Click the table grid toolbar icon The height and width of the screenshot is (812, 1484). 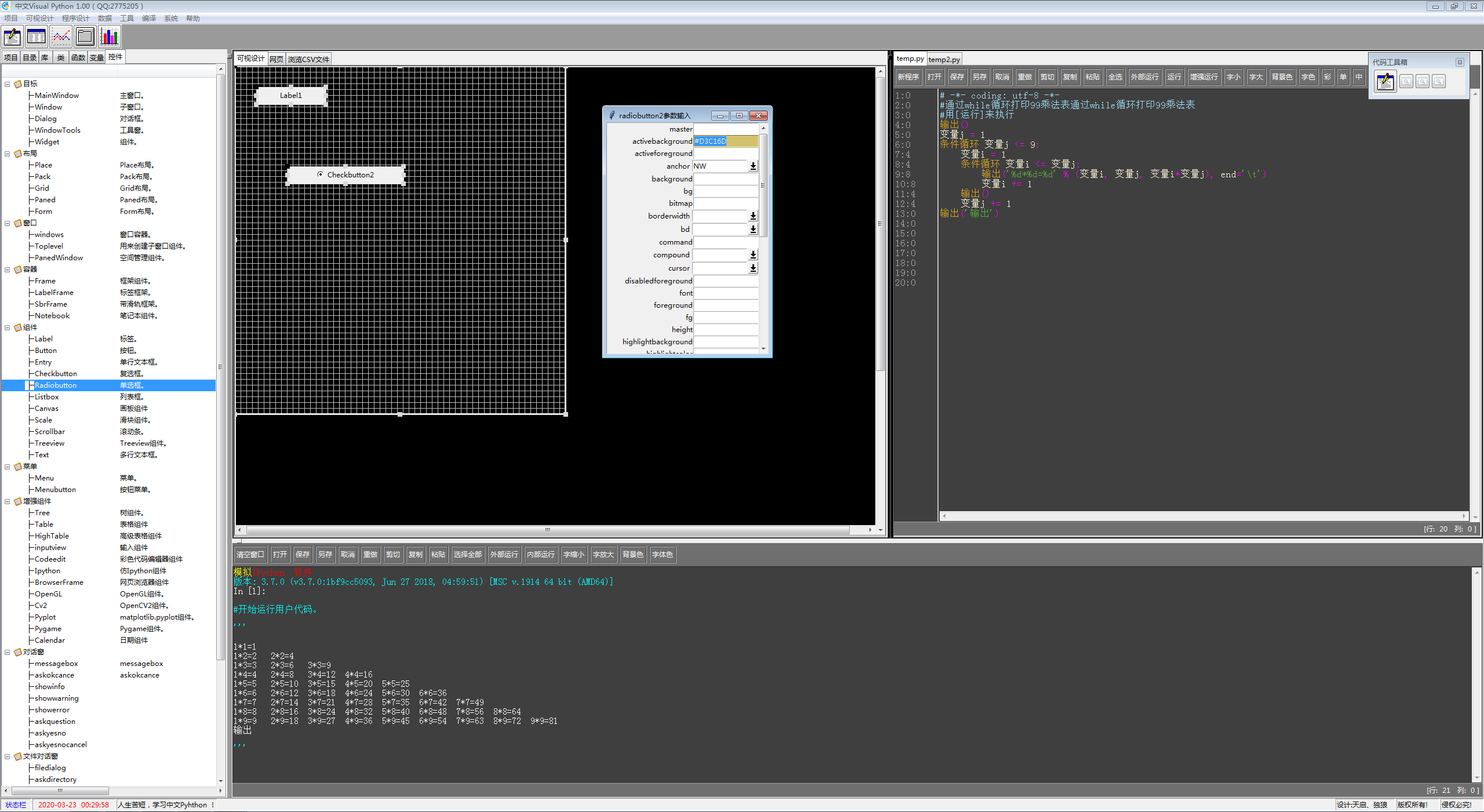[36, 37]
